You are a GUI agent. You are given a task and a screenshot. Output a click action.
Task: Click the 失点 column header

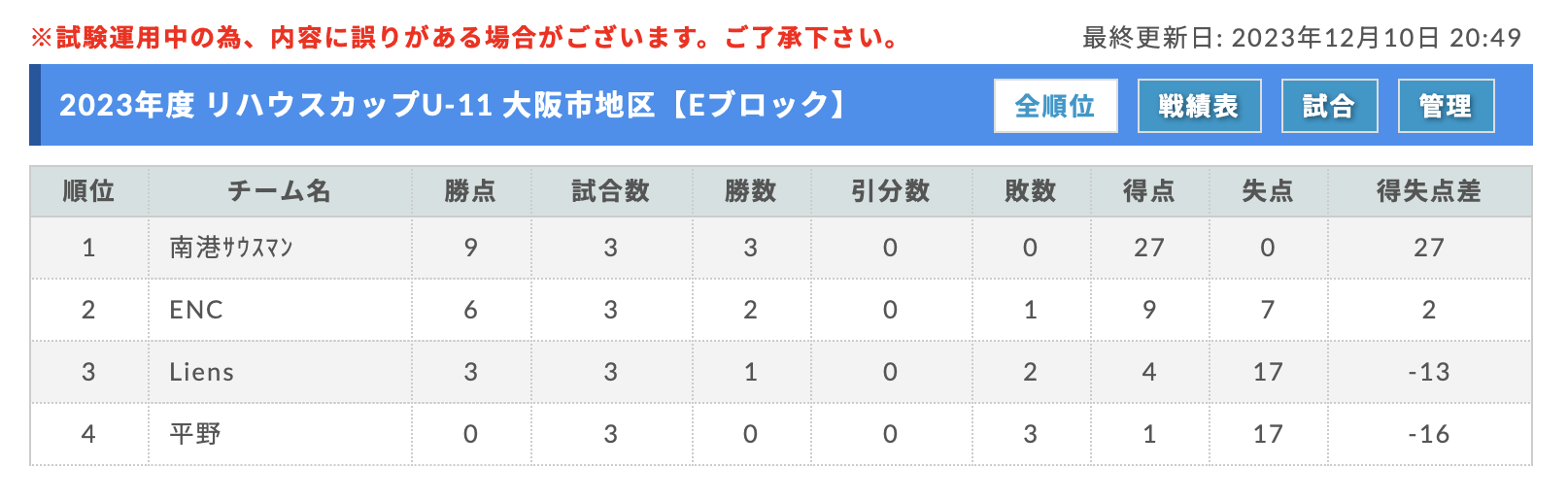click(1268, 191)
